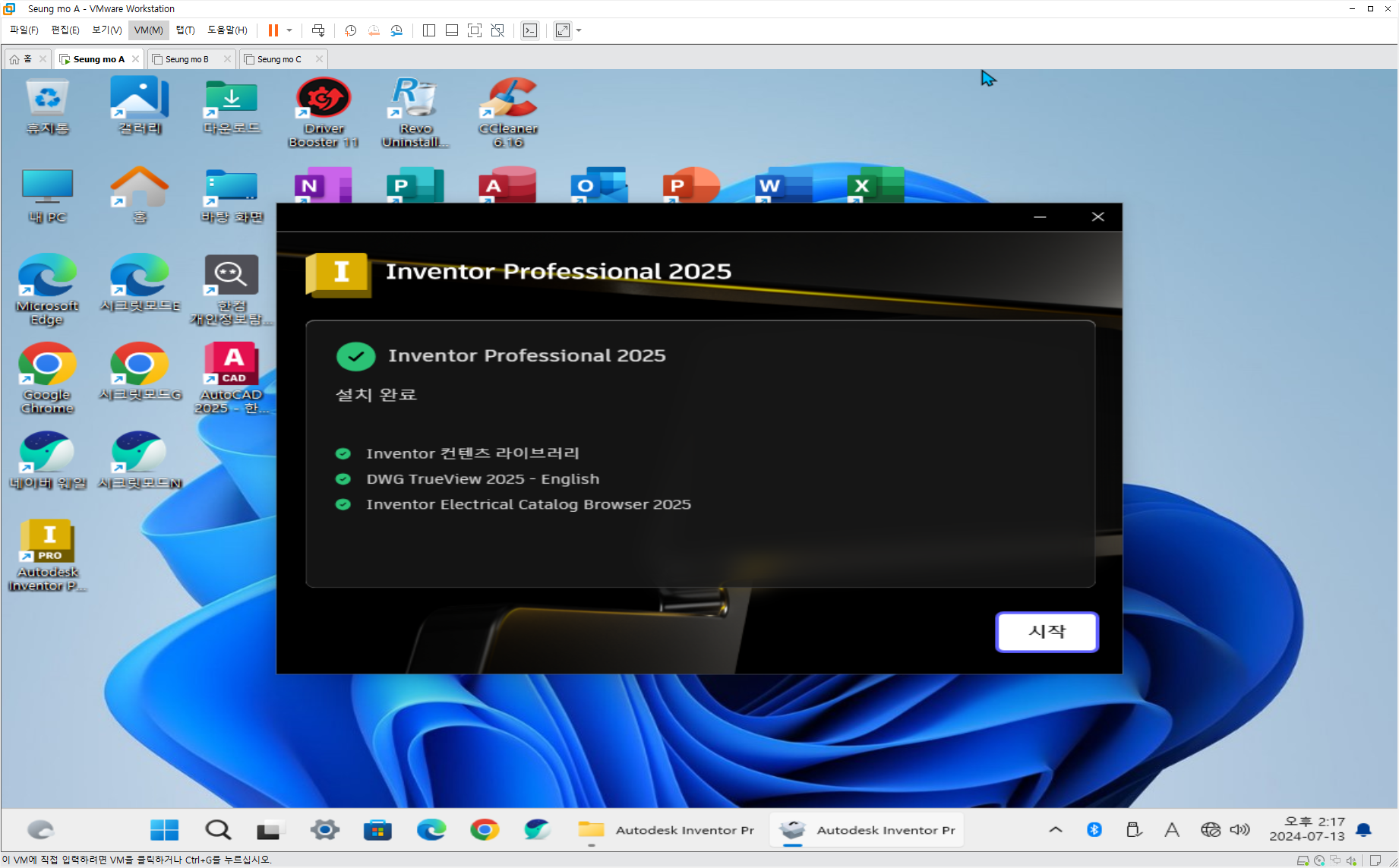Select the 갤러리 desktop icon
Viewport: 1399px width, 868px height.
pos(140,107)
